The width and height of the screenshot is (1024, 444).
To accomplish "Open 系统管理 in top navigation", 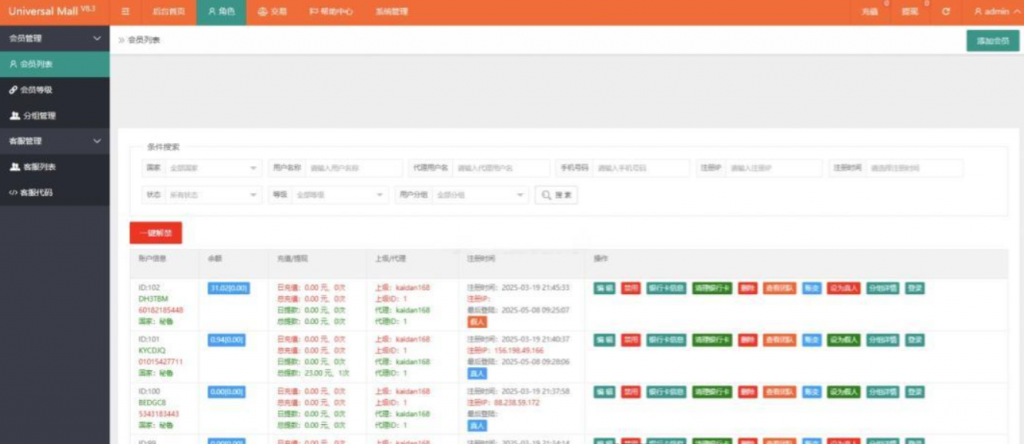I will (392, 12).
